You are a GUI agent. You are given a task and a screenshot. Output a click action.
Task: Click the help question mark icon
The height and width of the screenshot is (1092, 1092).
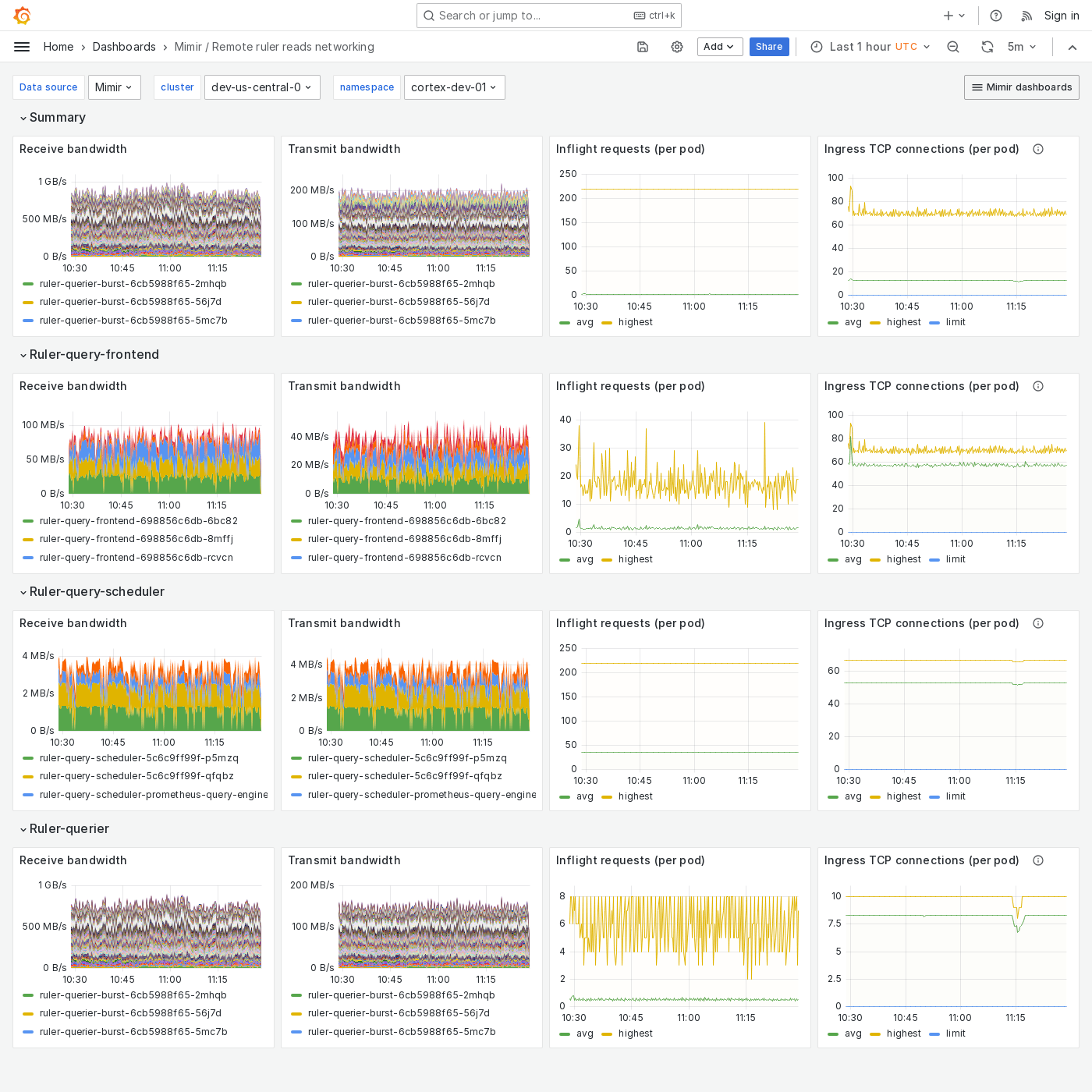pyautogui.click(x=996, y=16)
